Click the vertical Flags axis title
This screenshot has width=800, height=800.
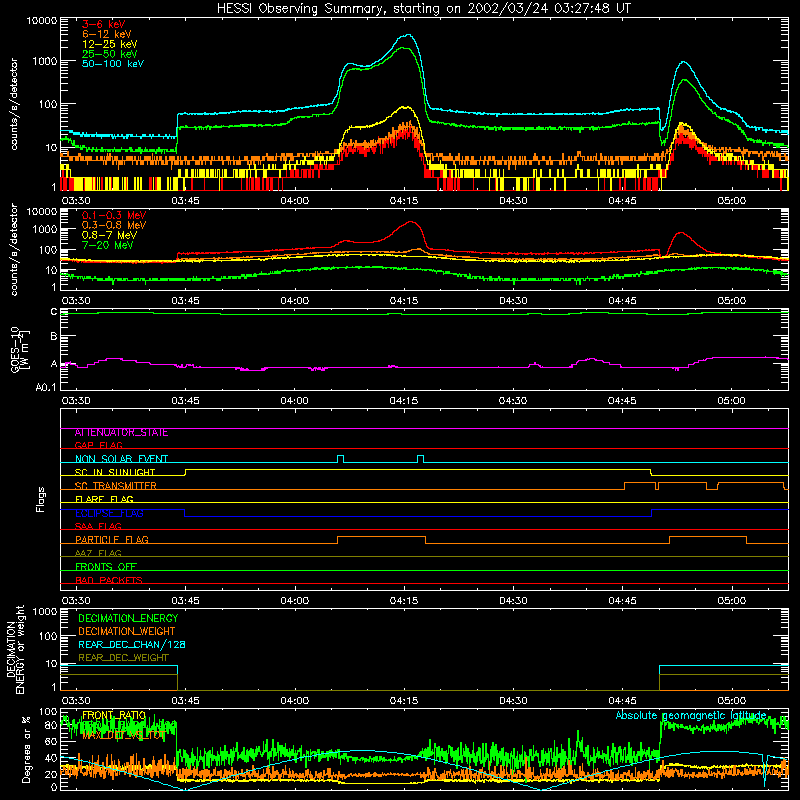coord(41,499)
